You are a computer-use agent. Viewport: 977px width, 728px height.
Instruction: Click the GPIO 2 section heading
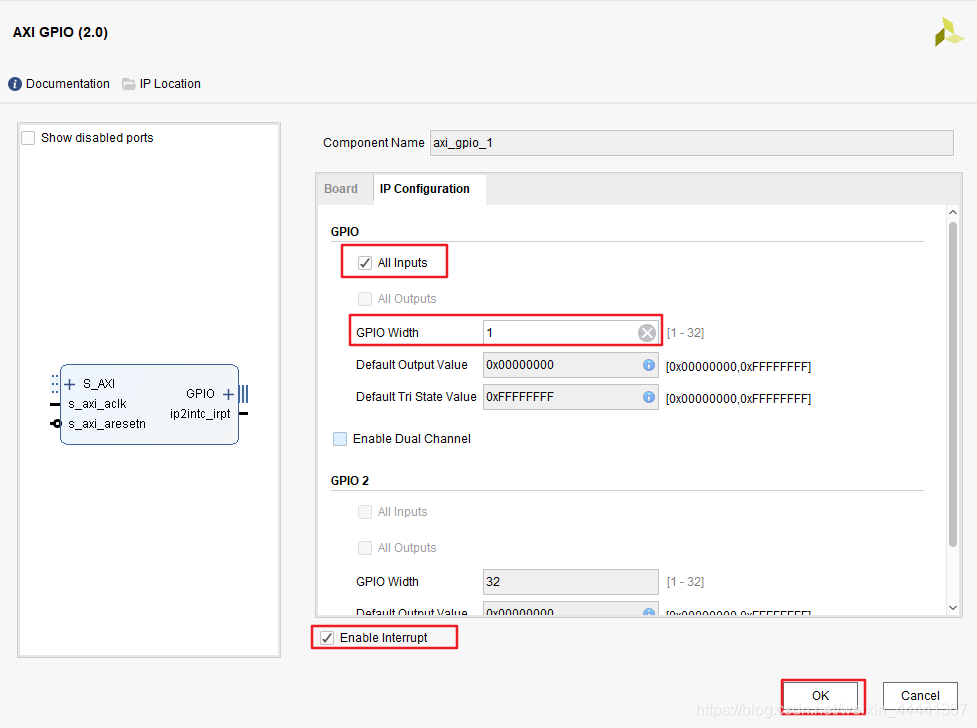coord(350,481)
